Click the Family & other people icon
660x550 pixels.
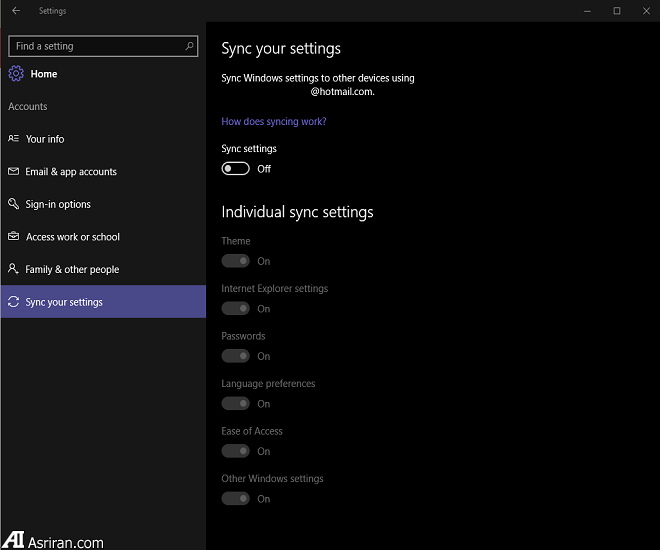pos(14,269)
